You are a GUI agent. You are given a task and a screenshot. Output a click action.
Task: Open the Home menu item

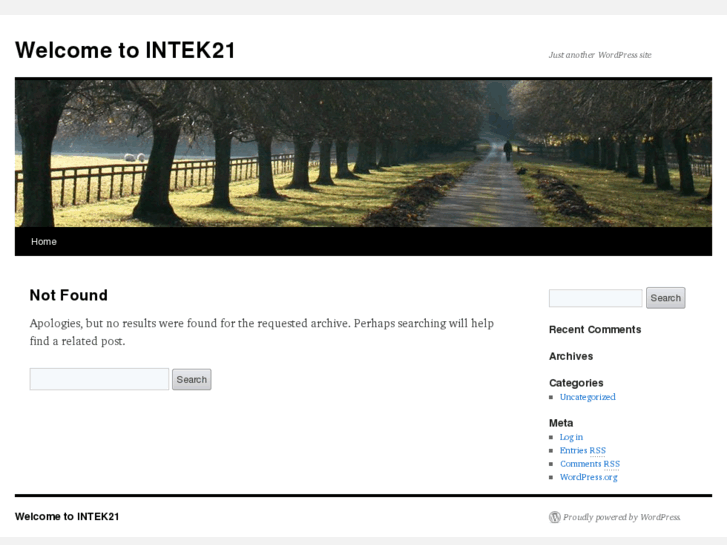(44, 242)
